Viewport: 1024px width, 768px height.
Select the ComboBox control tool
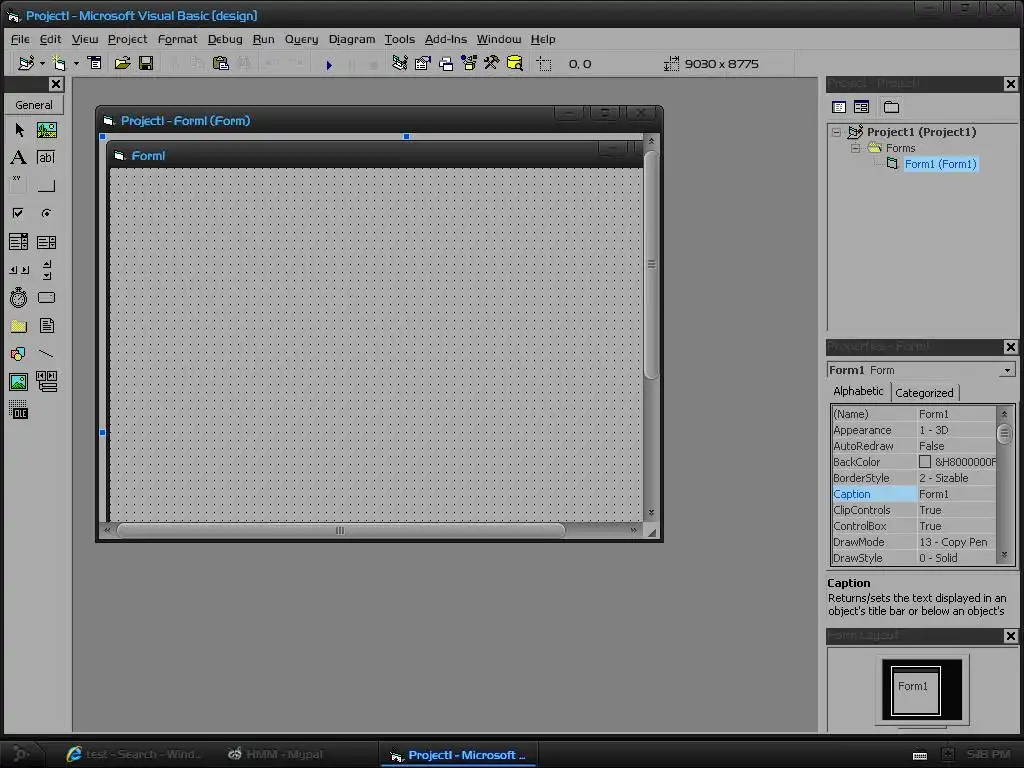19,242
